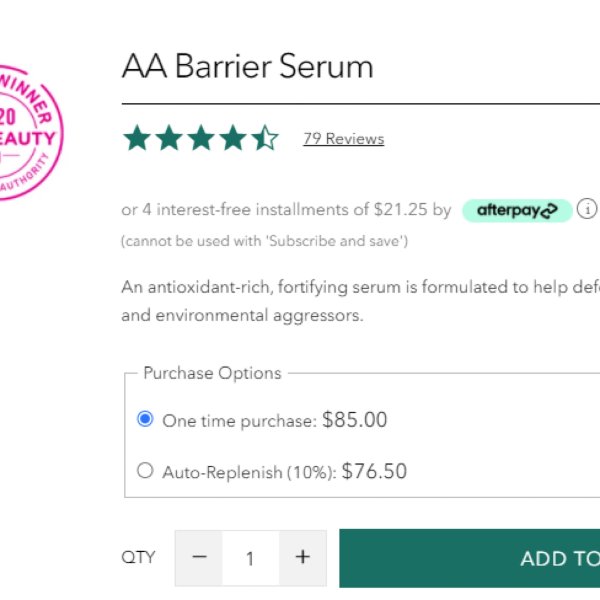Click the half-filled fifth rating star
The width and height of the screenshot is (600, 600).
click(265, 138)
